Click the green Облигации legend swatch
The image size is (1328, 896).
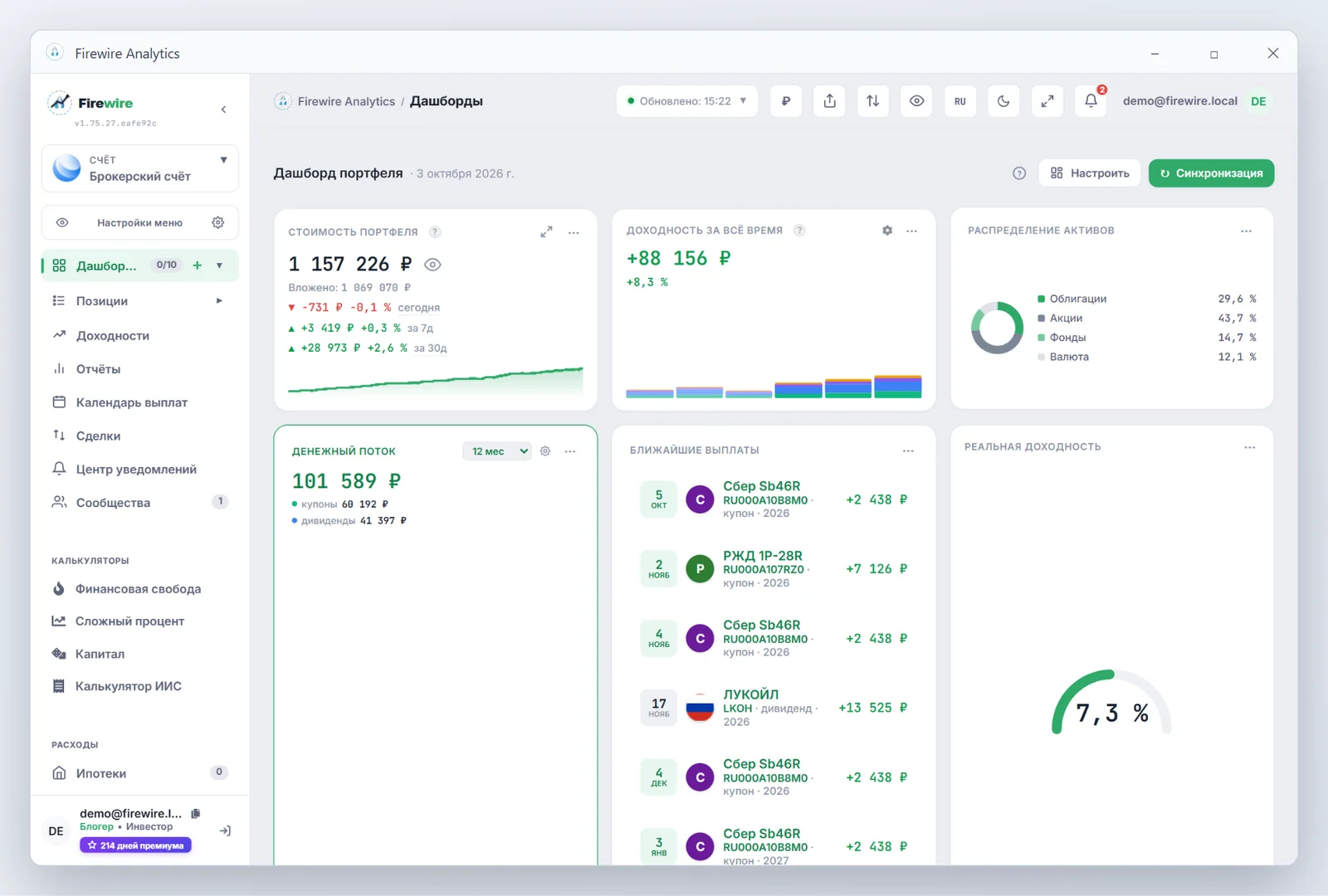(1041, 299)
